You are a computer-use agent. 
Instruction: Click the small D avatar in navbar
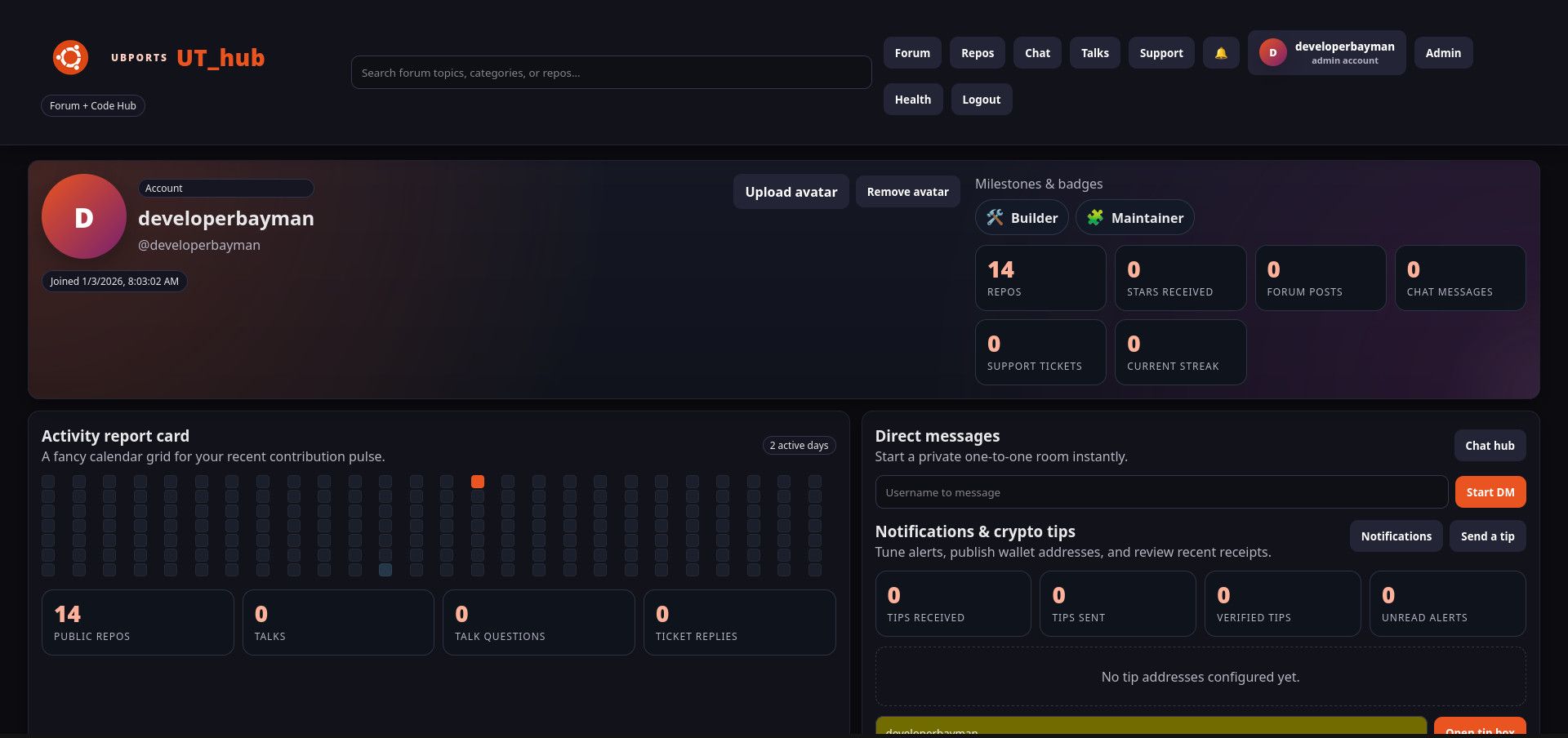click(x=1272, y=53)
